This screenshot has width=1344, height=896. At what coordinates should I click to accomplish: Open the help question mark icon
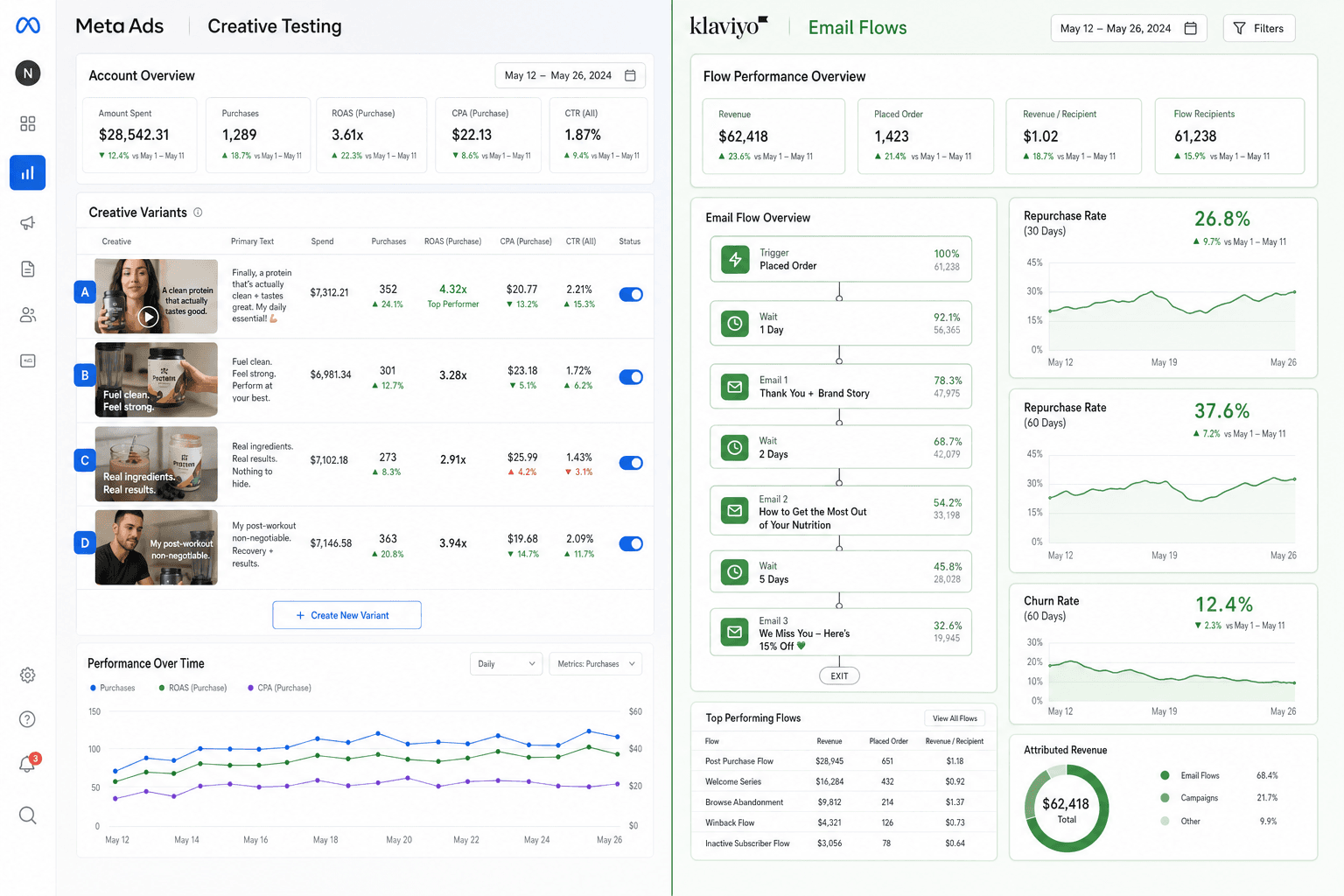(x=28, y=719)
